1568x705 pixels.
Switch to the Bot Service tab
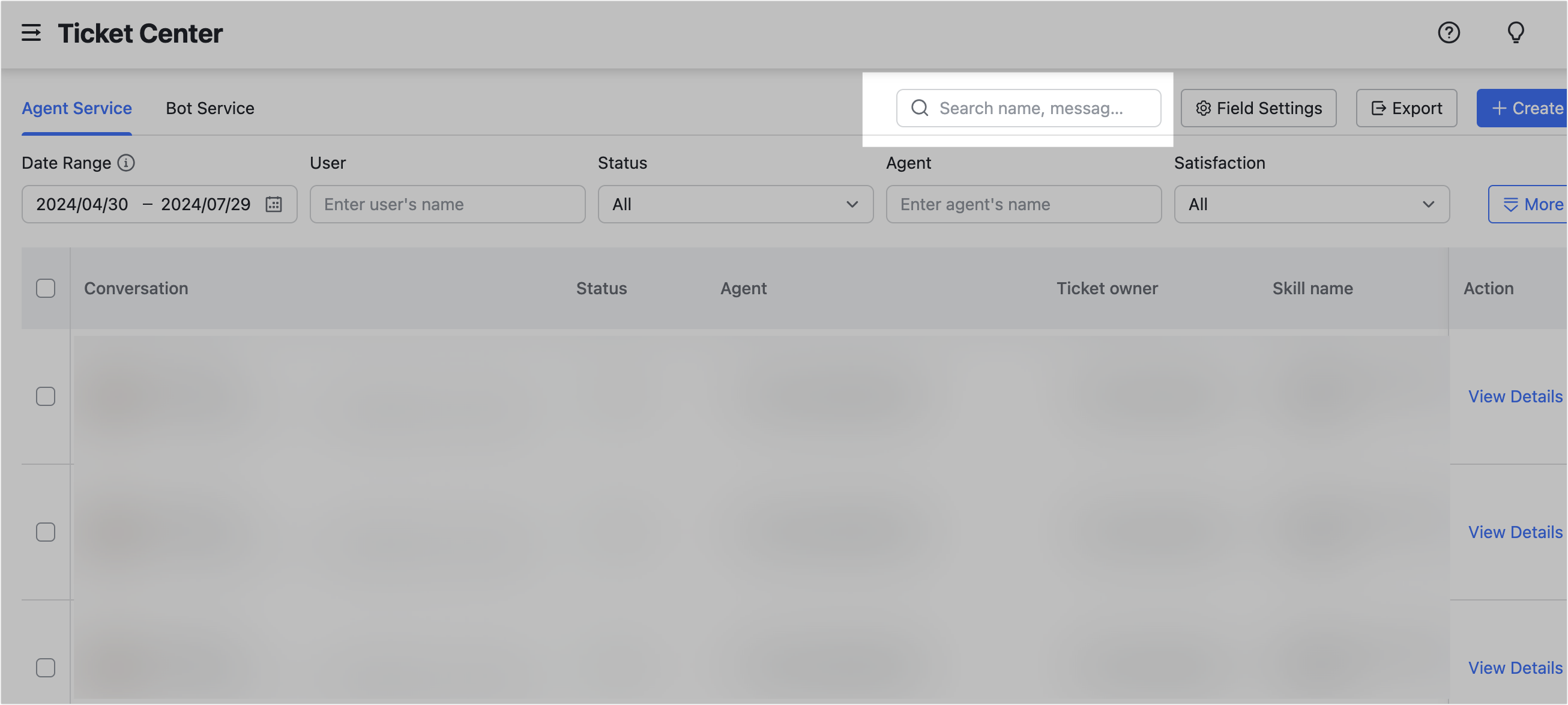point(210,107)
